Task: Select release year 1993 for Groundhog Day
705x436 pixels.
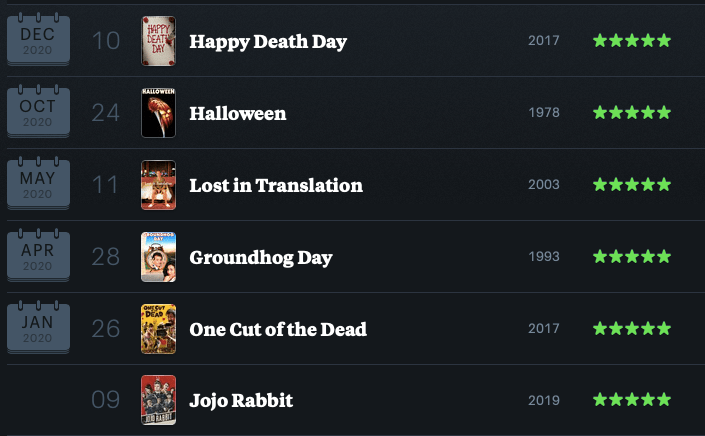Action: pos(544,256)
